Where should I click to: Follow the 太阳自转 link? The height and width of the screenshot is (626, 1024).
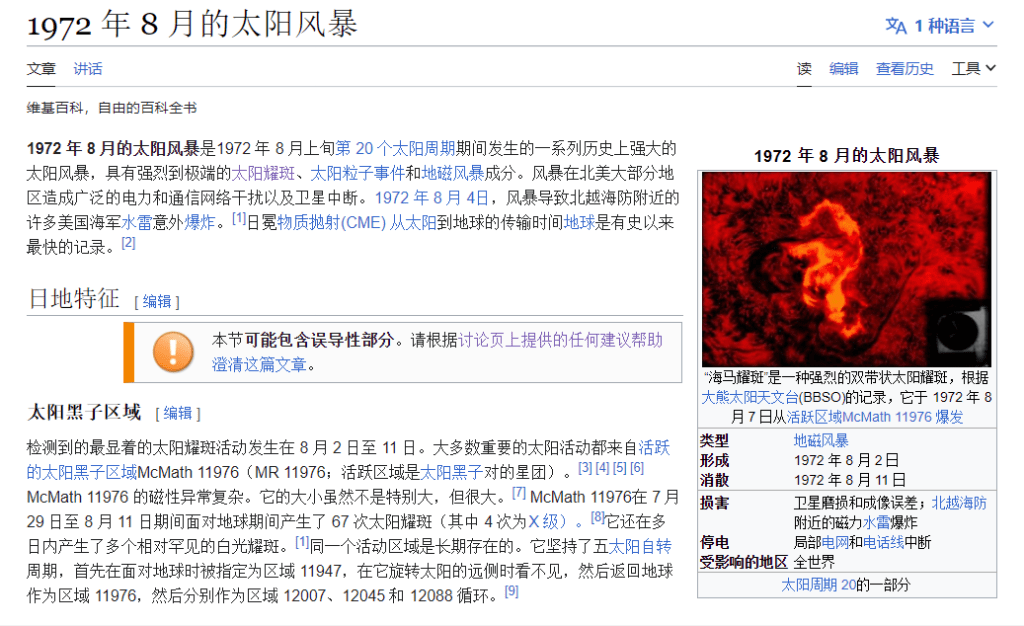639,547
